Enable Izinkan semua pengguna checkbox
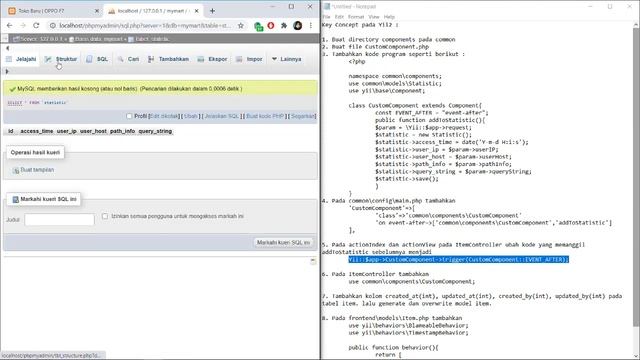Screen dimensions: 640x360 click(105, 216)
